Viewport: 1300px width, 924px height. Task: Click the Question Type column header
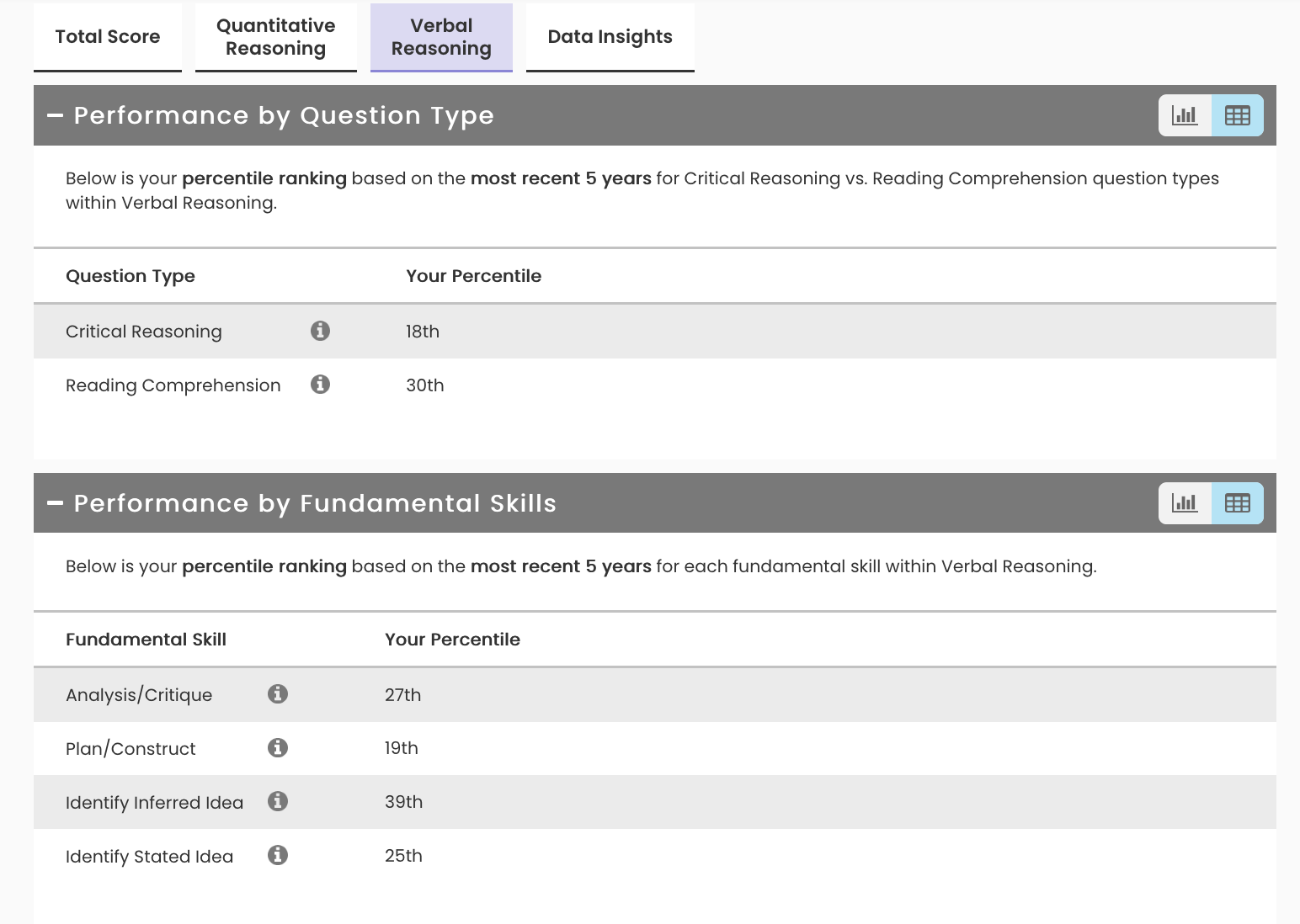pyautogui.click(x=131, y=276)
